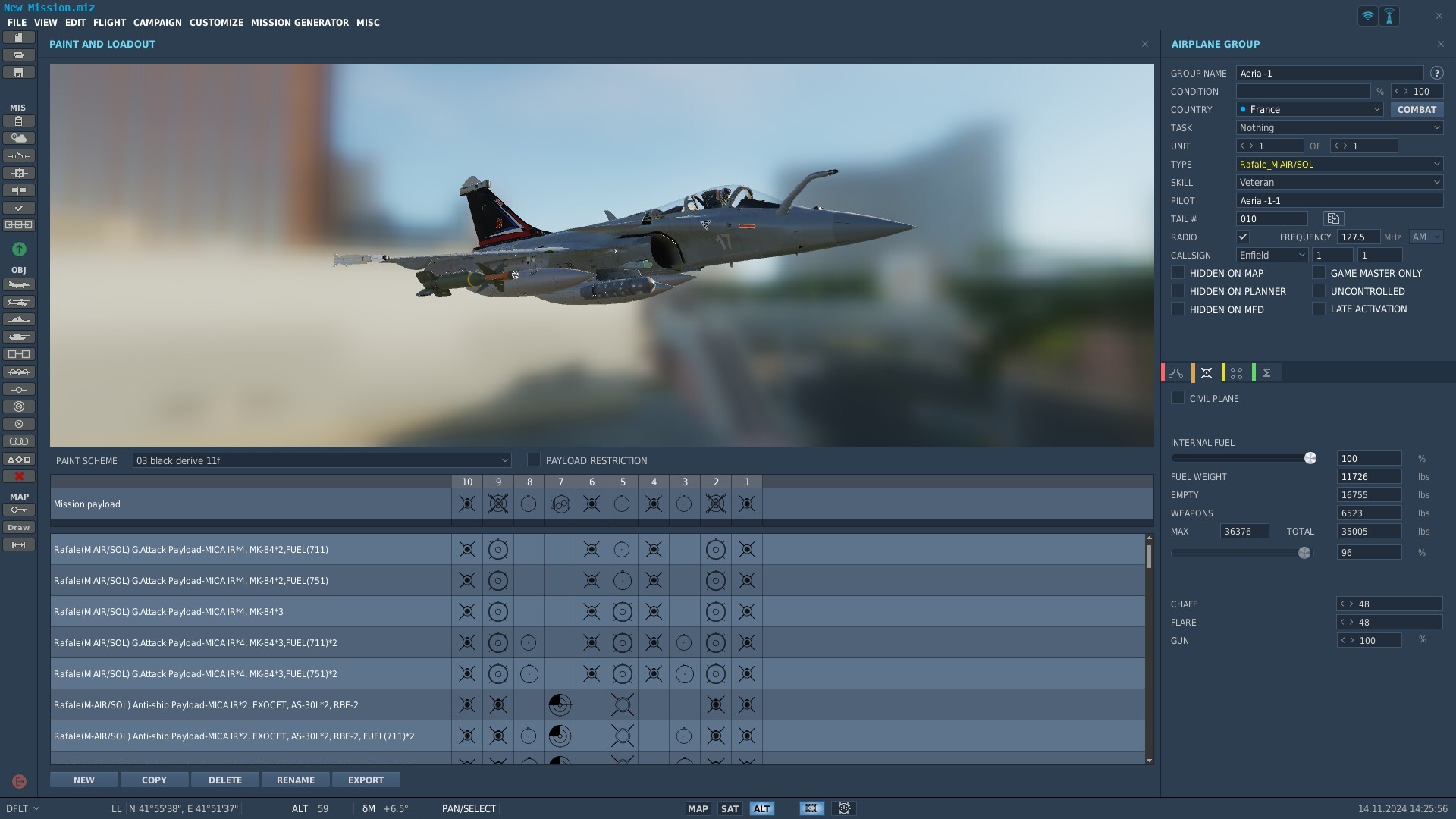Screen dimensions: 1456x819
Task: Toggle the RADIO checkbox
Action: pyautogui.click(x=1243, y=237)
